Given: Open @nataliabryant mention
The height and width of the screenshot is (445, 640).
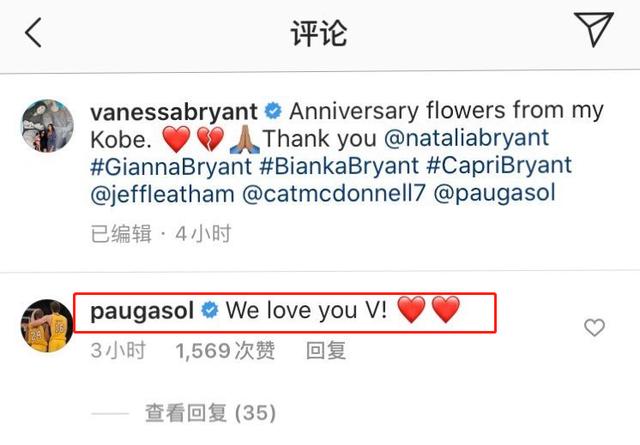Looking at the screenshot, I should (x=467, y=138).
